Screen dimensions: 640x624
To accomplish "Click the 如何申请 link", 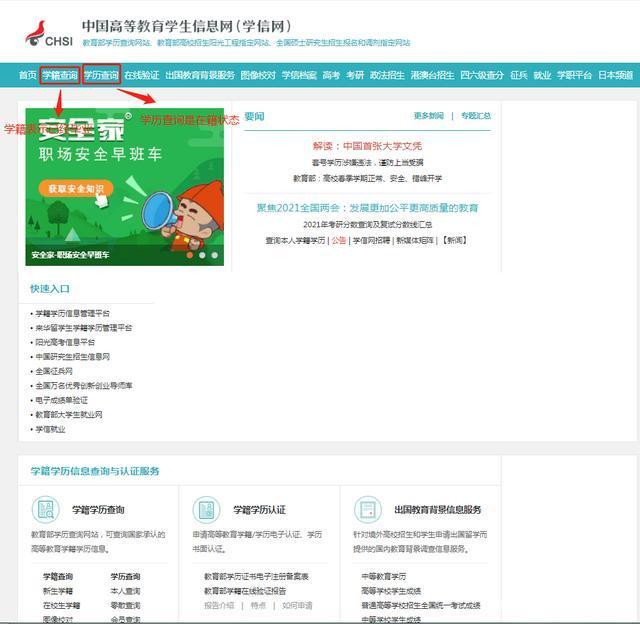I will tap(297, 605).
